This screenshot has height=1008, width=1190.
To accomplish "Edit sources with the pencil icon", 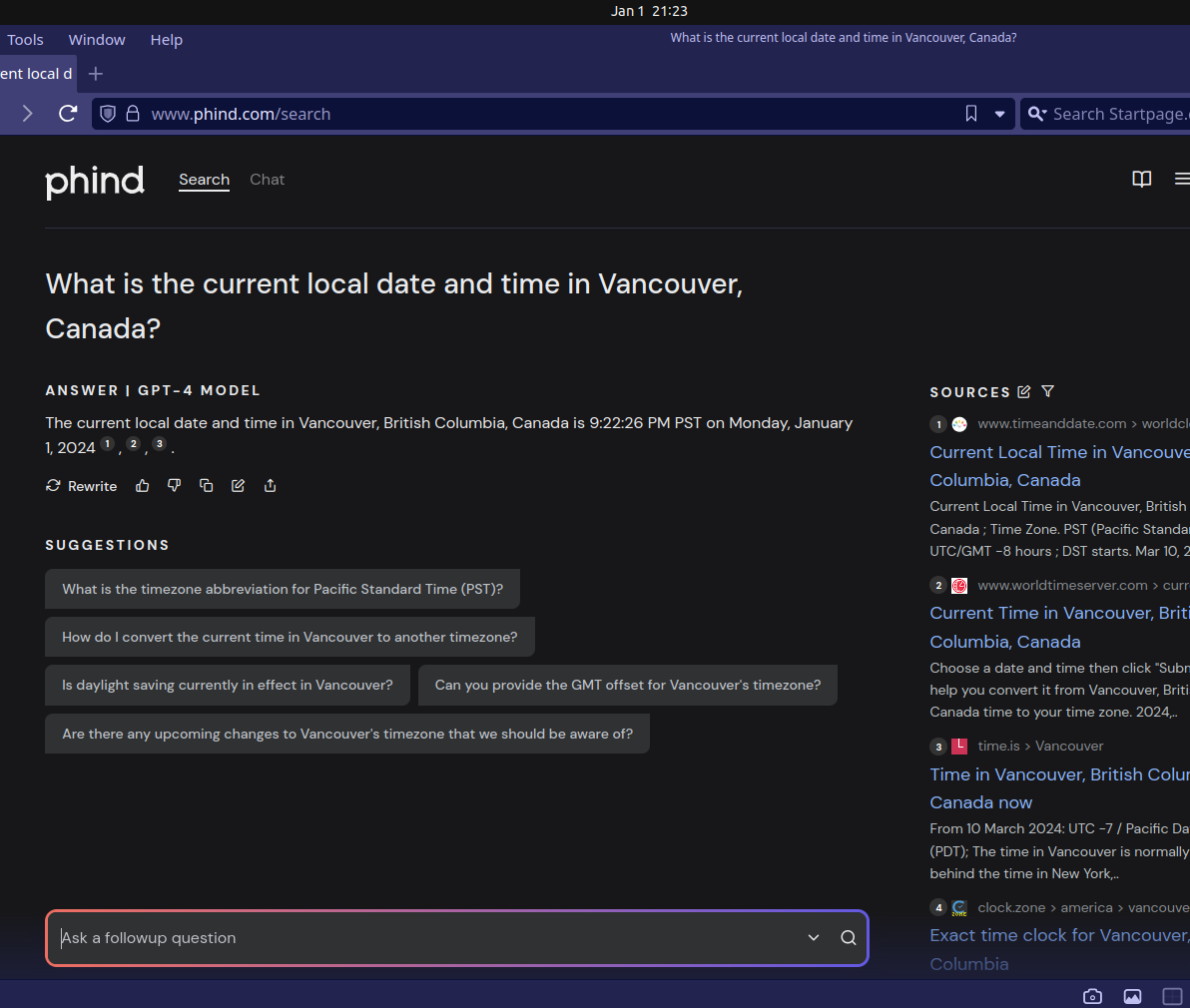I will point(1024,391).
